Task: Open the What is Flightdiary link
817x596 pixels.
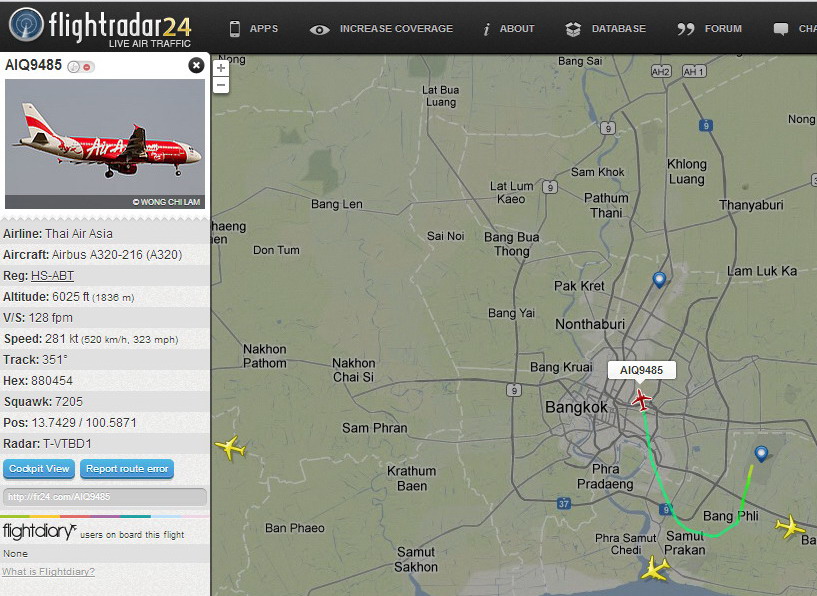Action: pyautogui.click(x=48, y=572)
